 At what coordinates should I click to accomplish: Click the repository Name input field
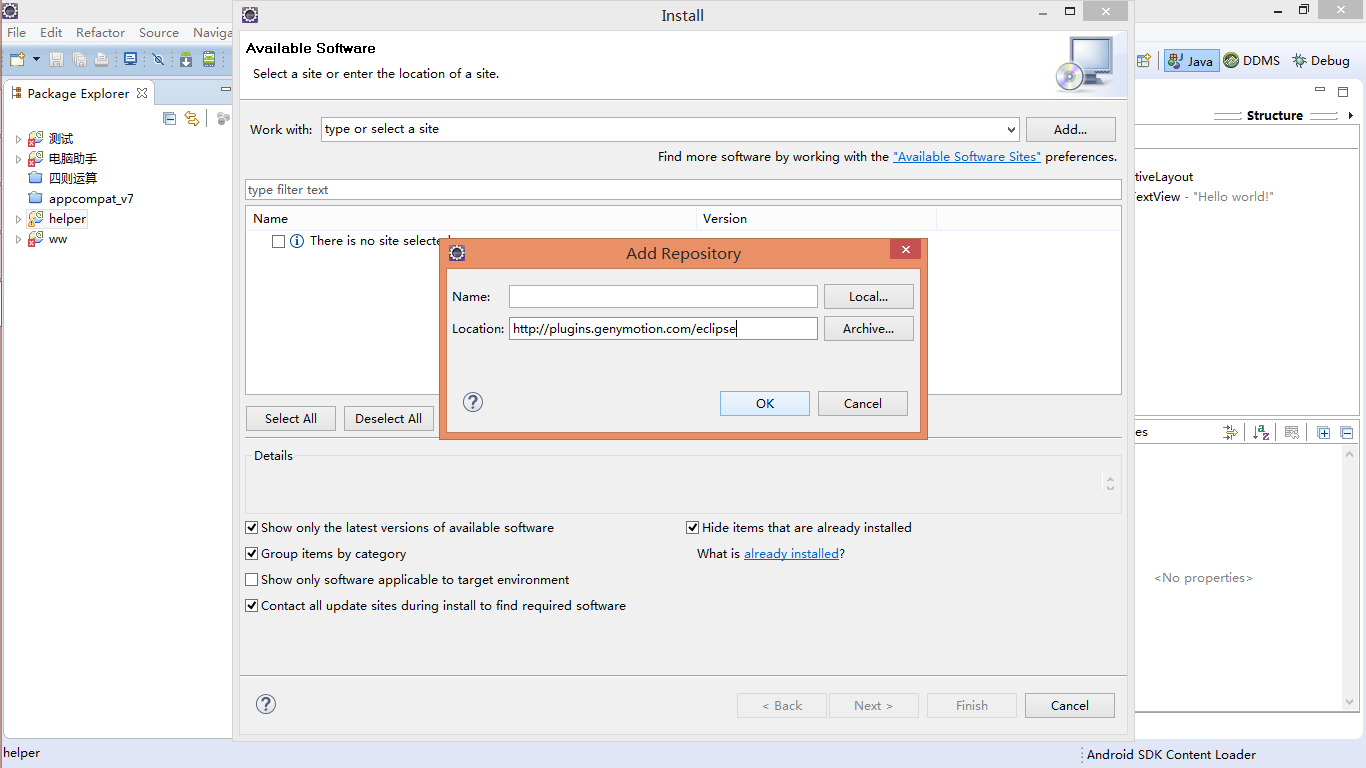pos(663,296)
